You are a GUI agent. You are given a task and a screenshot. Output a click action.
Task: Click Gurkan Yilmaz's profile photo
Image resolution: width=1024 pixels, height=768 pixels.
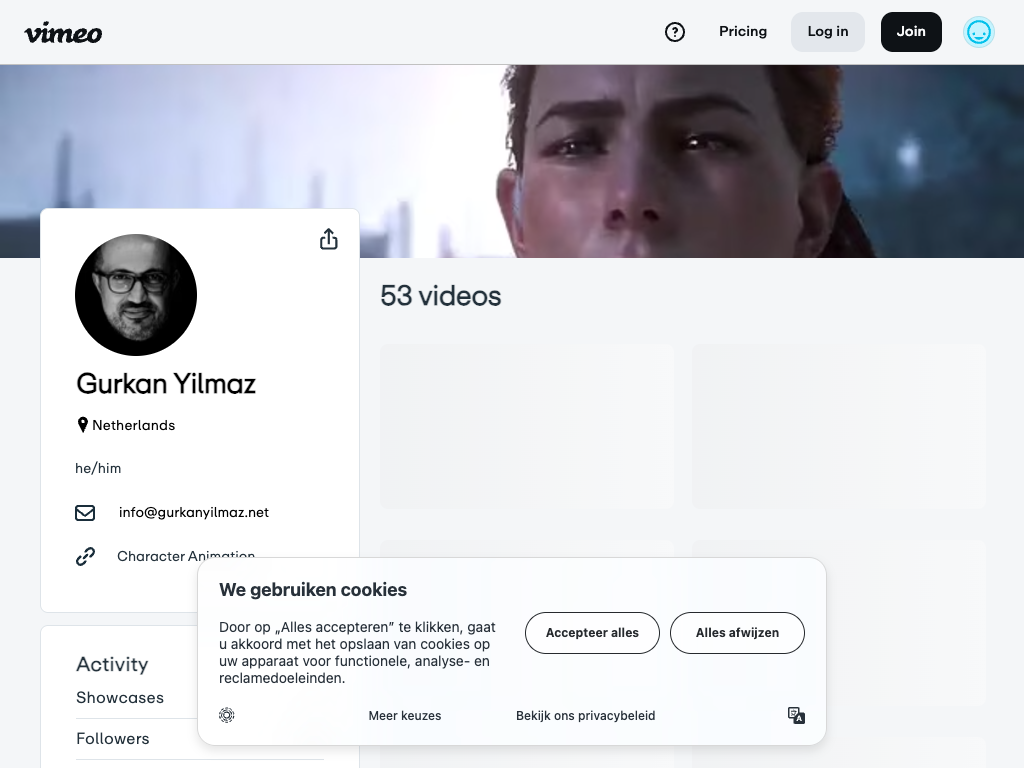136,295
